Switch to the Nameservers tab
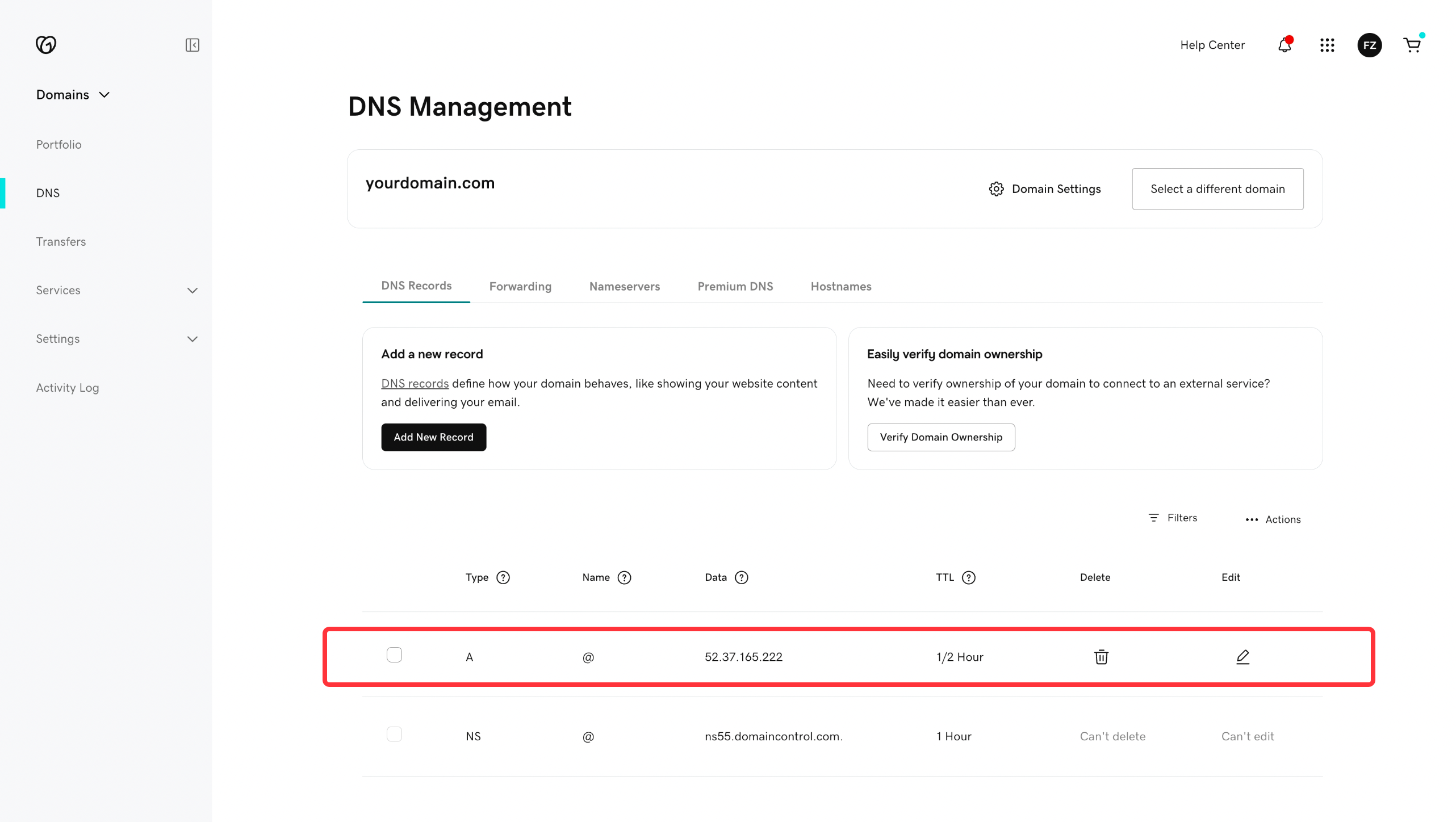The image size is (1456, 822). tap(624, 286)
